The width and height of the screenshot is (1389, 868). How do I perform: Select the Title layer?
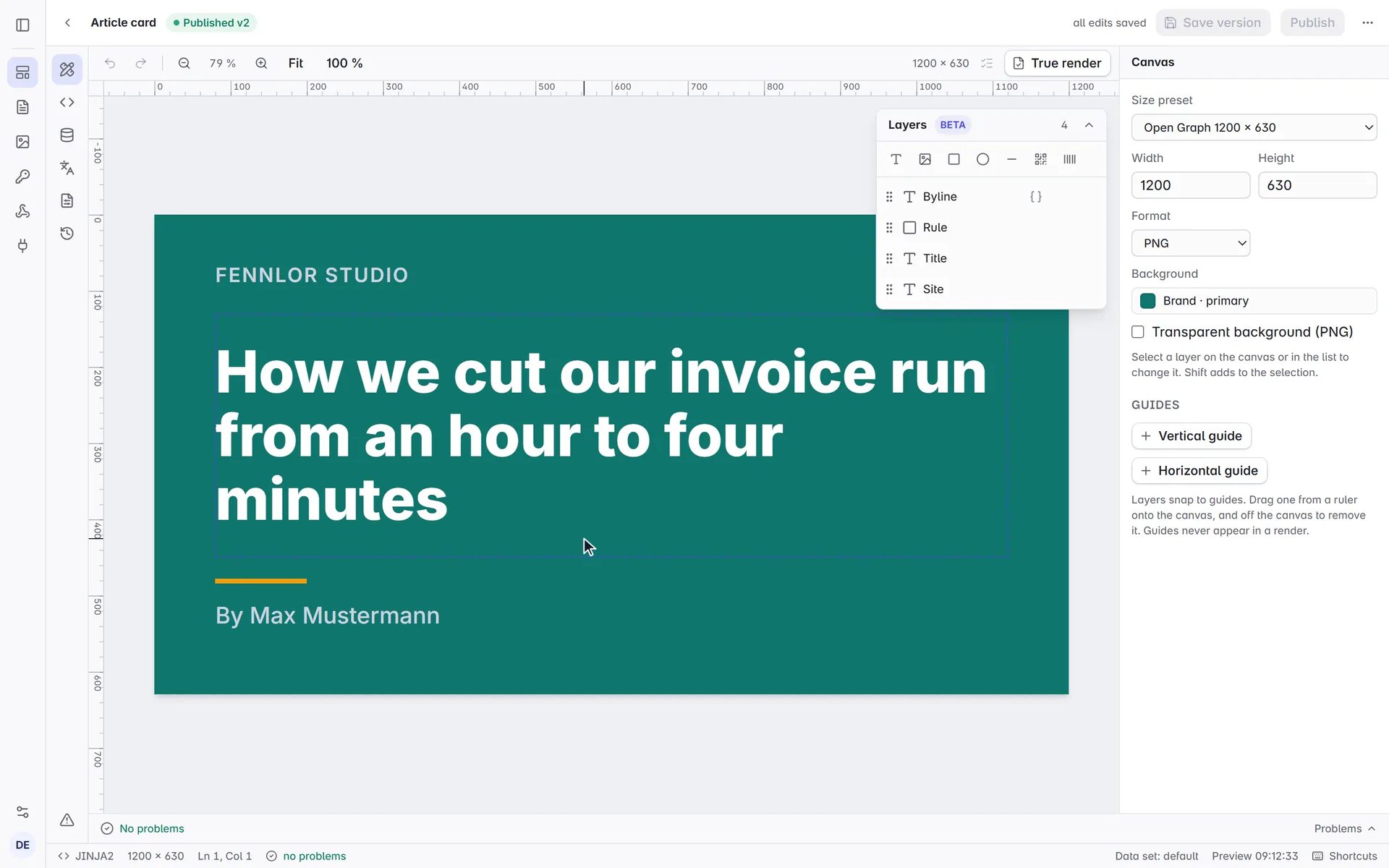click(x=991, y=258)
